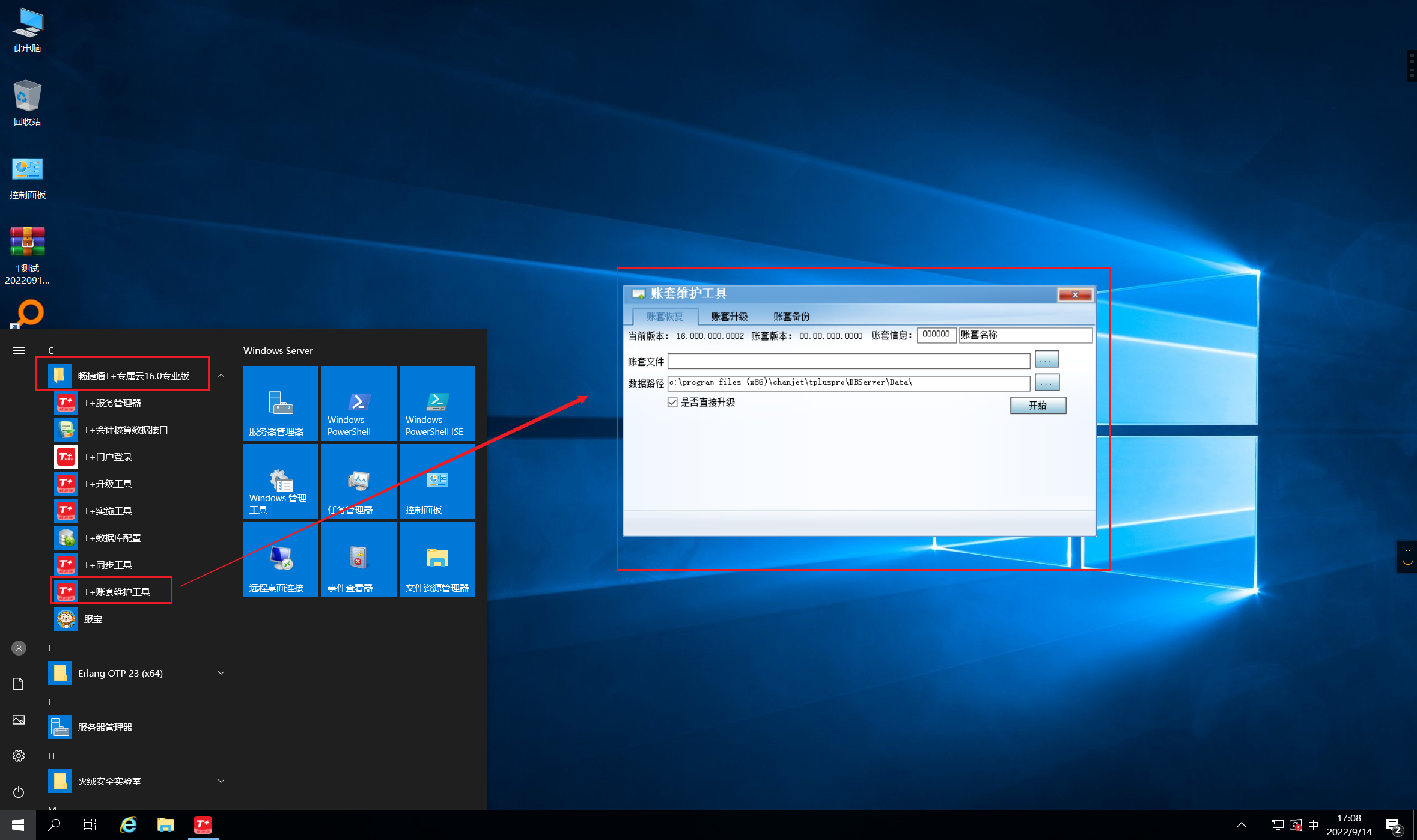Click browse button next to 账套文件
The height and width of the screenshot is (840, 1417).
point(1046,360)
